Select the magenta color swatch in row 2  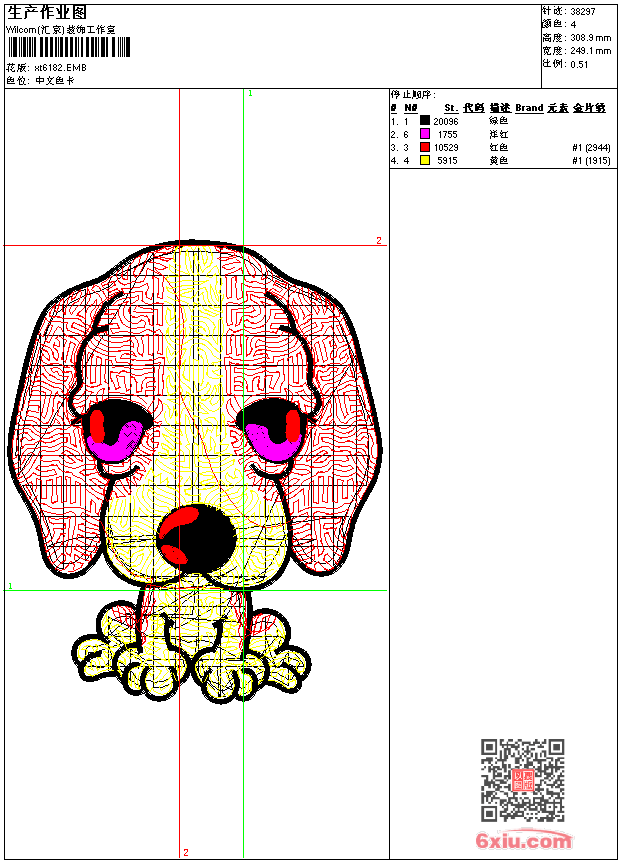click(x=425, y=134)
